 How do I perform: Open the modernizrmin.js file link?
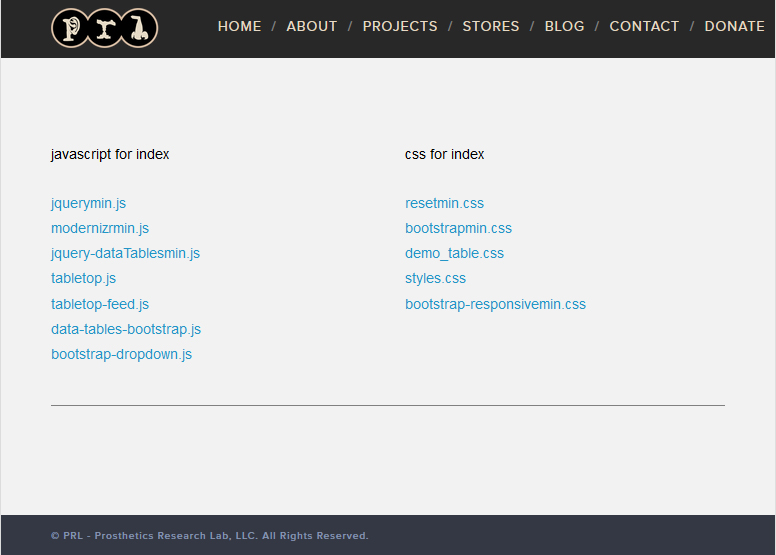[100, 228]
